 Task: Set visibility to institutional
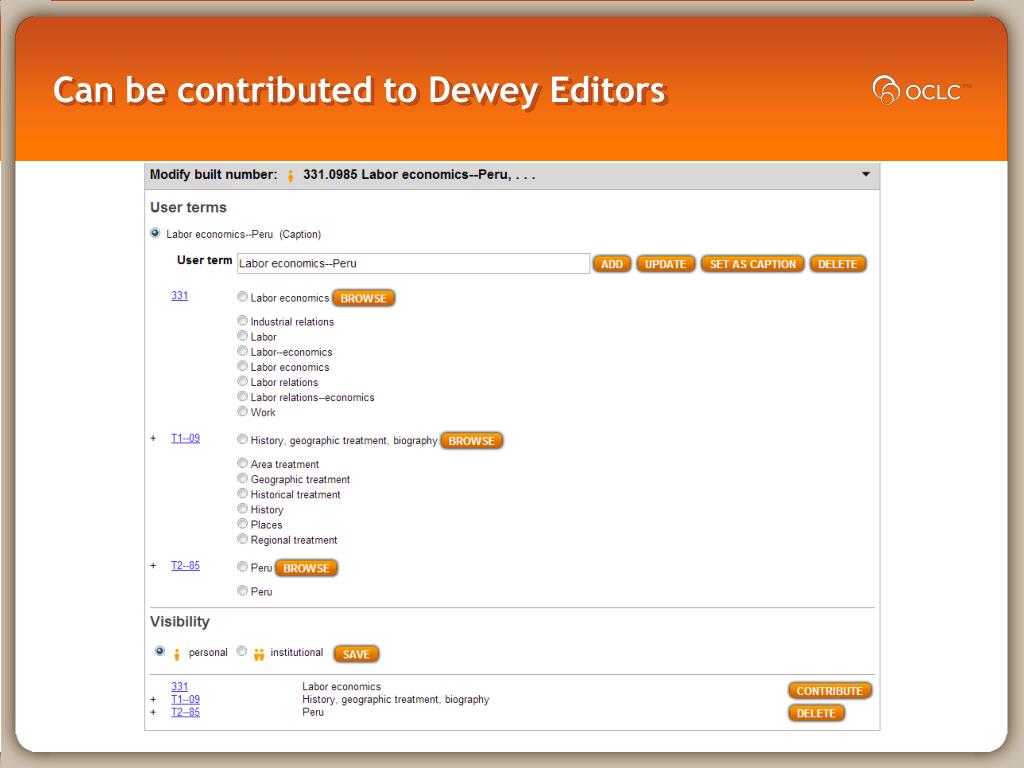click(x=242, y=651)
